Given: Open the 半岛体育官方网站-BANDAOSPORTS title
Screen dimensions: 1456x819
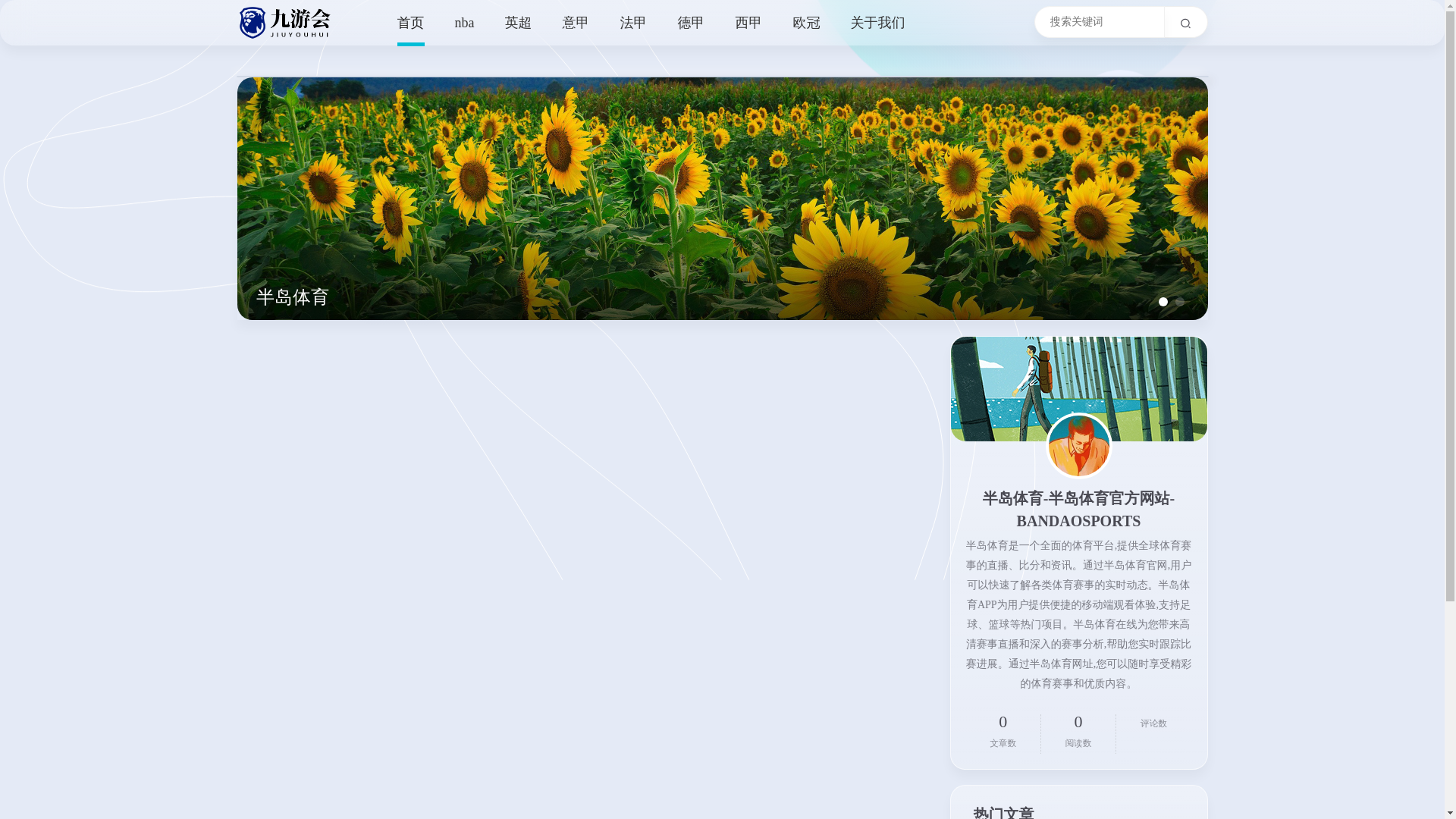Looking at the screenshot, I should (x=1078, y=510).
